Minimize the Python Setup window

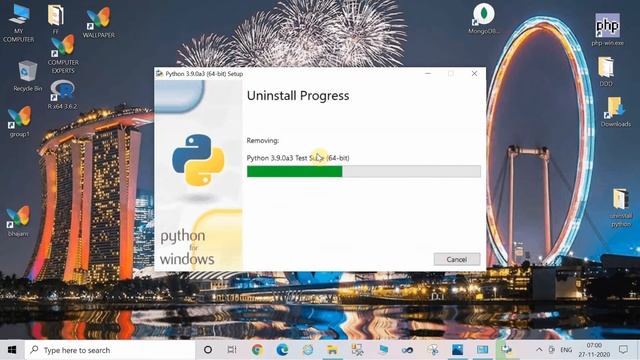[428, 73]
